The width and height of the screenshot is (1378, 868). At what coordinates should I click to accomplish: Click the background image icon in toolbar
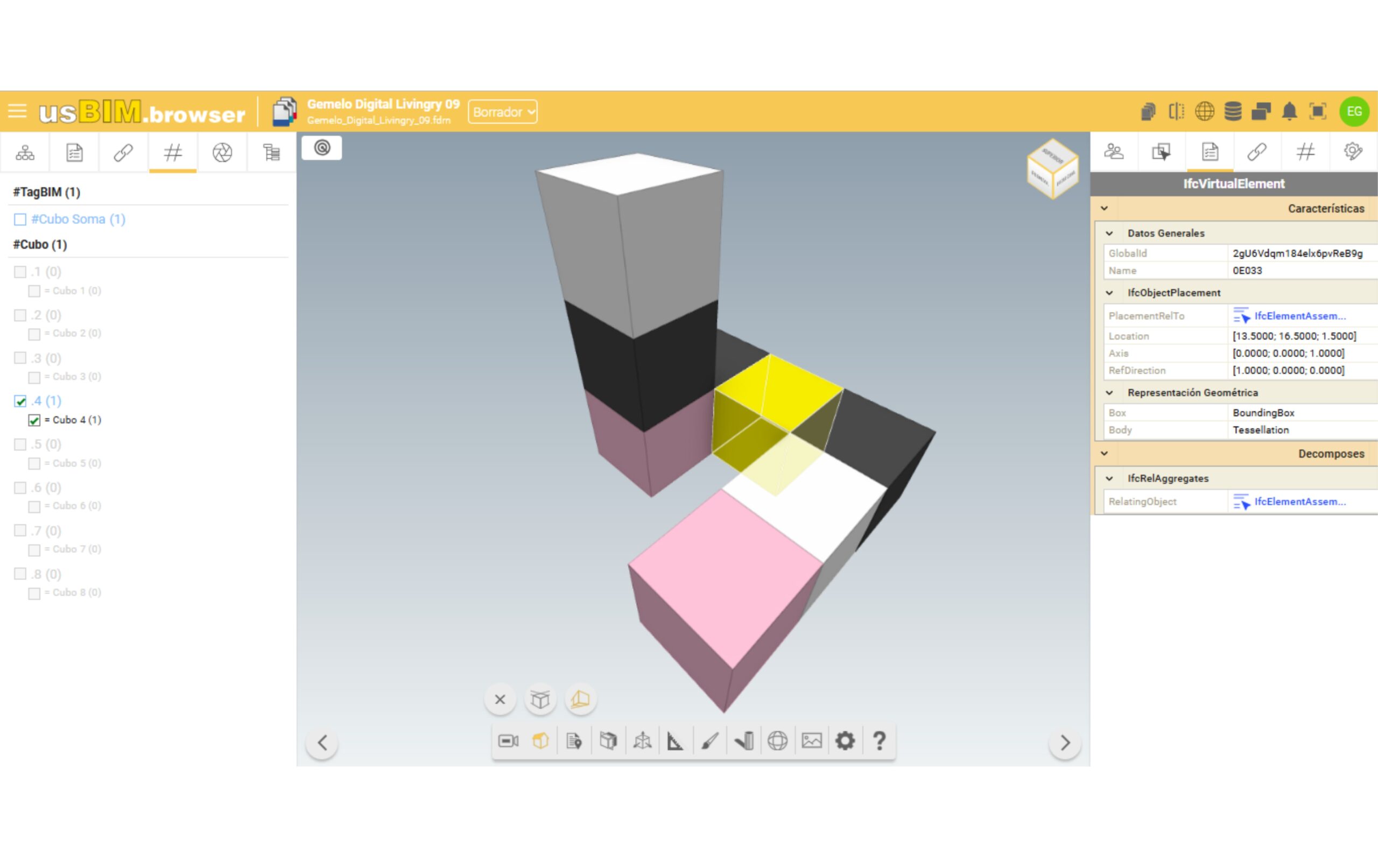pos(812,741)
